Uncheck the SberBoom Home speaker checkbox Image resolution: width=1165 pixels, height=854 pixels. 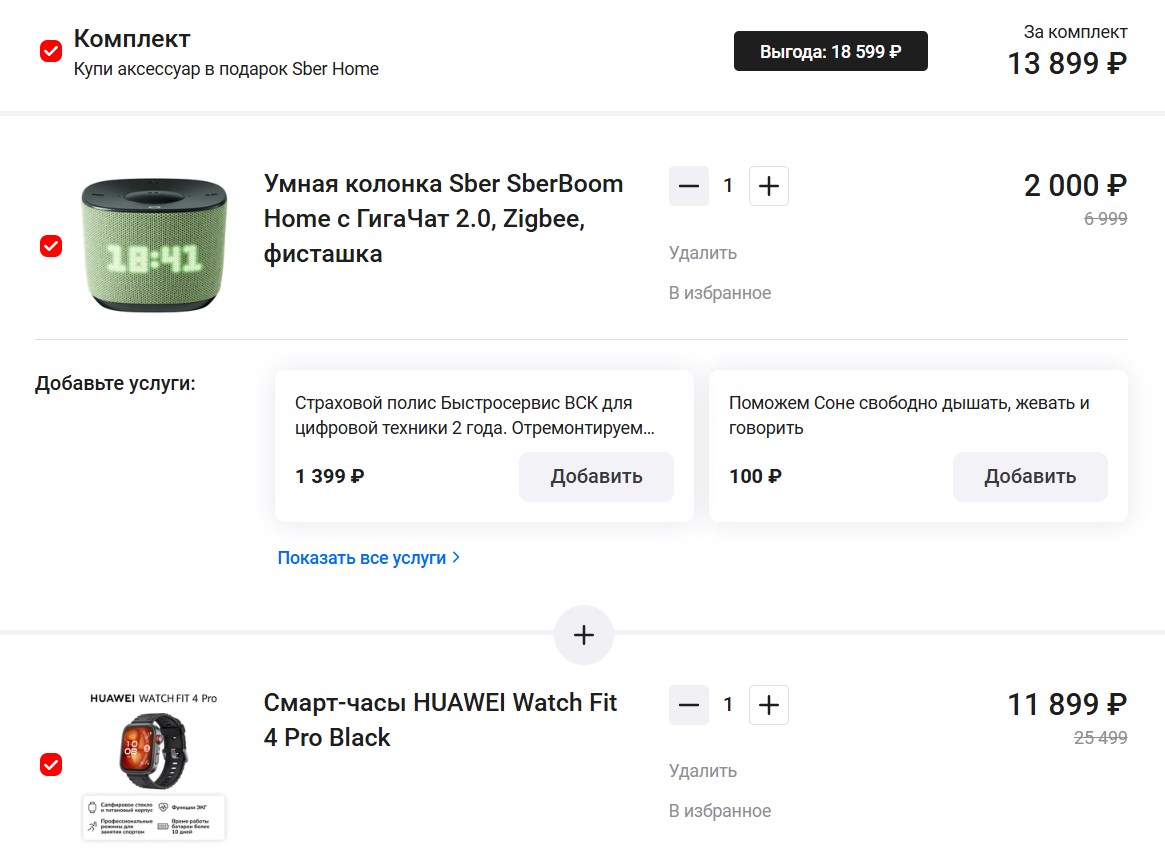coord(51,245)
